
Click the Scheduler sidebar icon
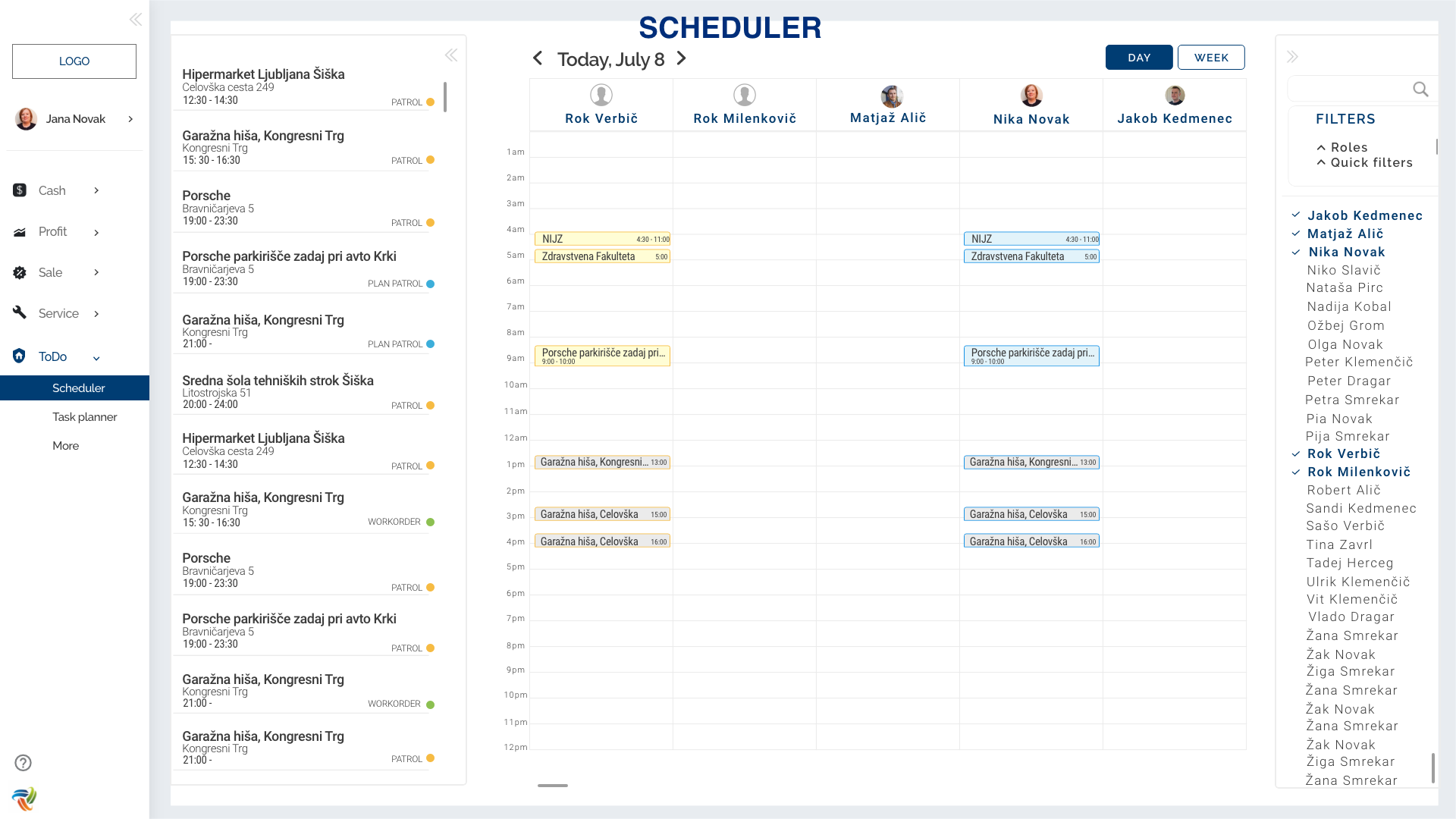coord(78,388)
